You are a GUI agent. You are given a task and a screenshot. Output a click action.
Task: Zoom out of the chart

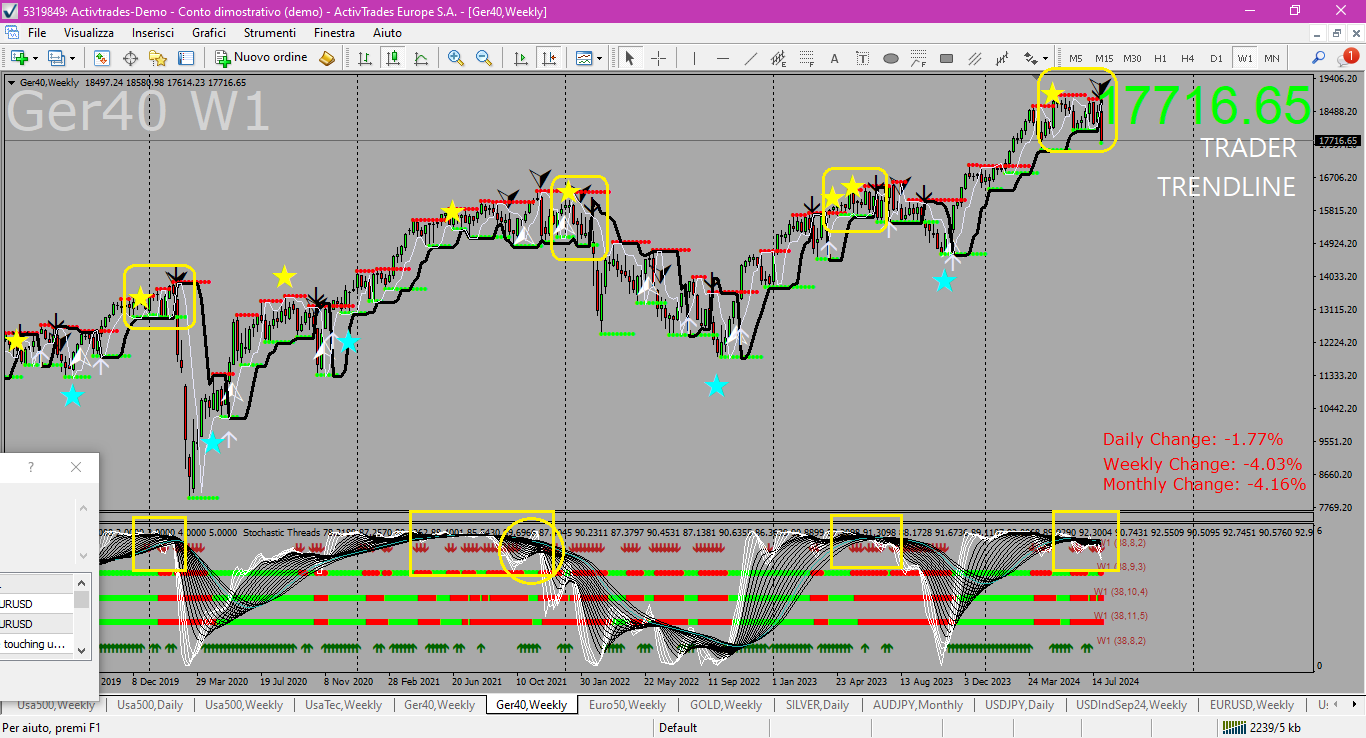[x=484, y=58]
